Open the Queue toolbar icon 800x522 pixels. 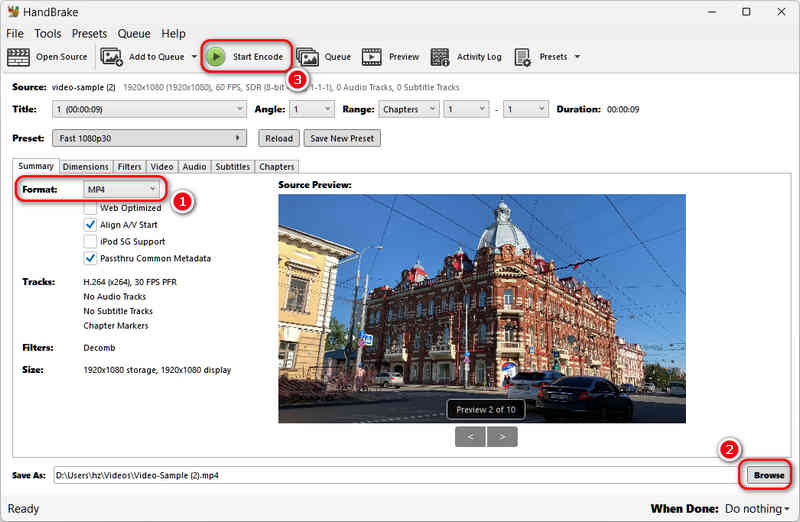[x=308, y=57]
